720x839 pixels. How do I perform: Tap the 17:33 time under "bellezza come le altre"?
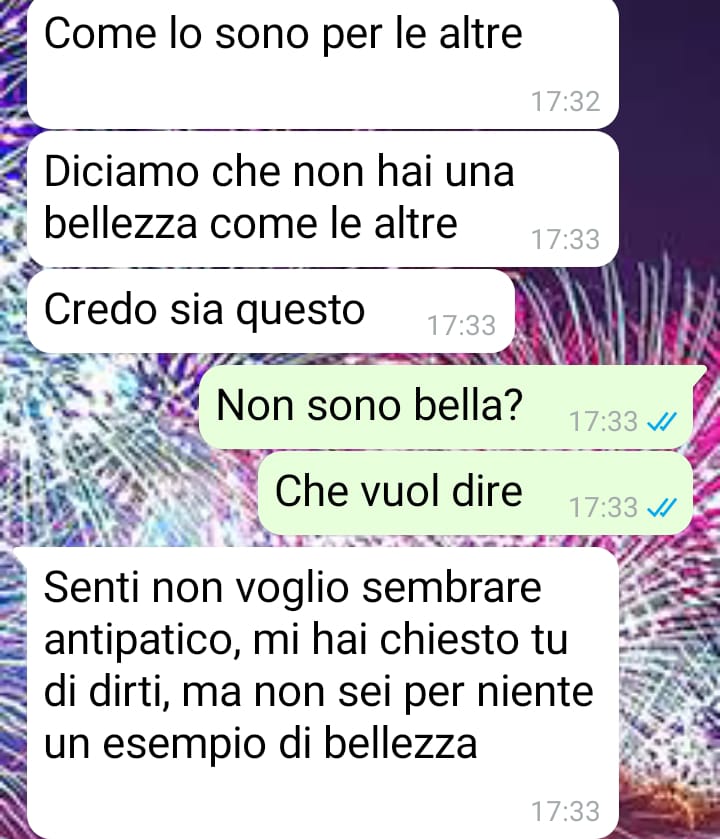click(565, 239)
